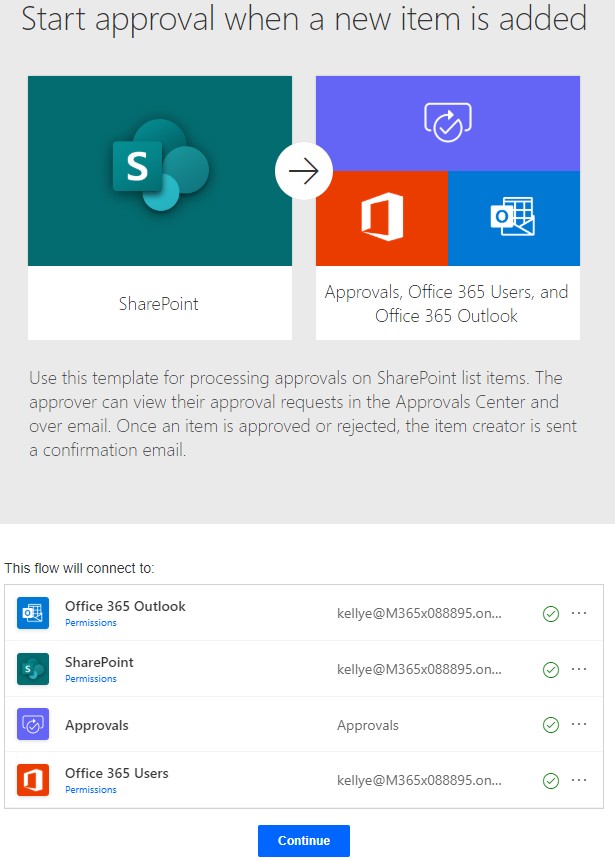Open Permissions link under SharePoint

tap(91, 679)
